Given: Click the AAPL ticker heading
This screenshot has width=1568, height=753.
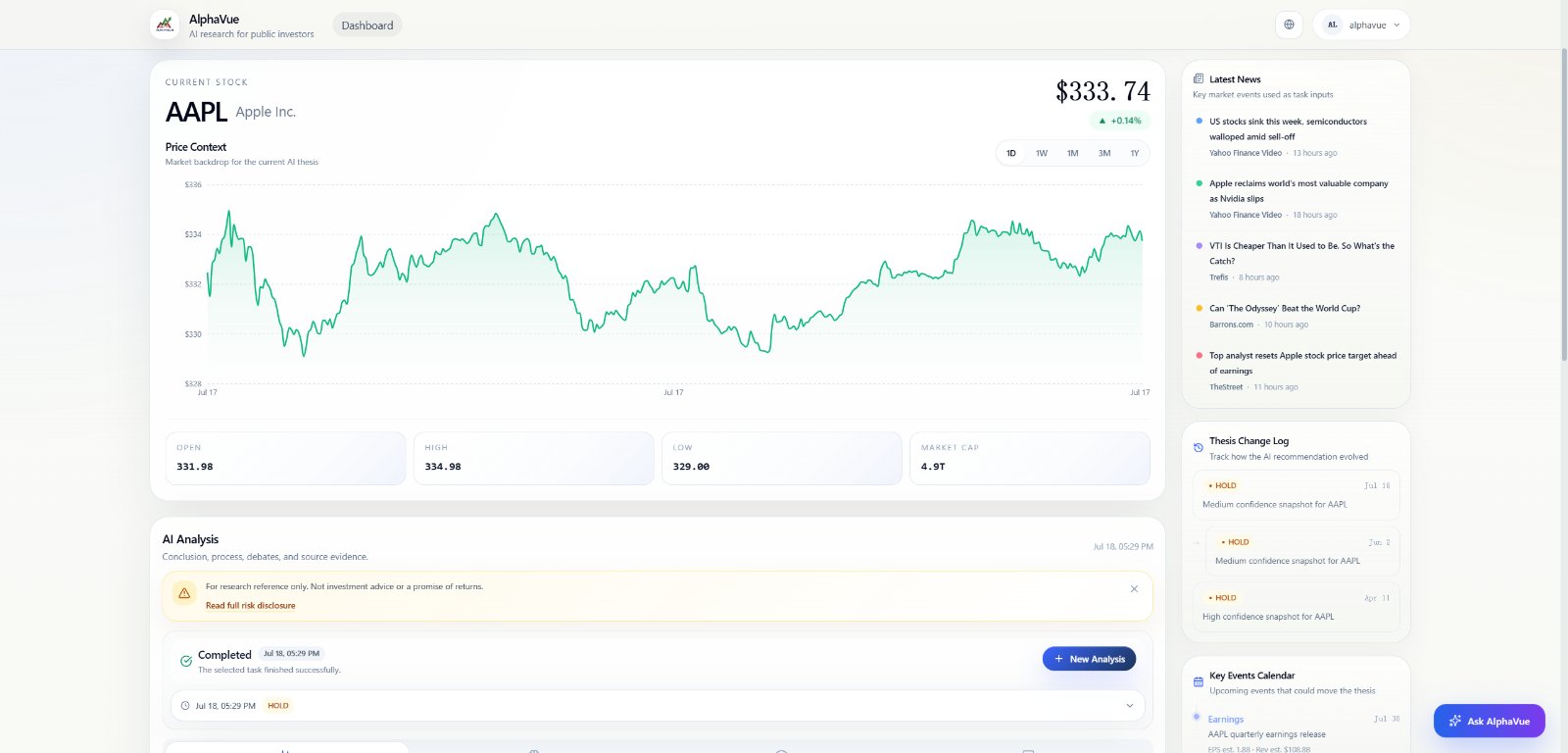Looking at the screenshot, I should (x=196, y=112).
